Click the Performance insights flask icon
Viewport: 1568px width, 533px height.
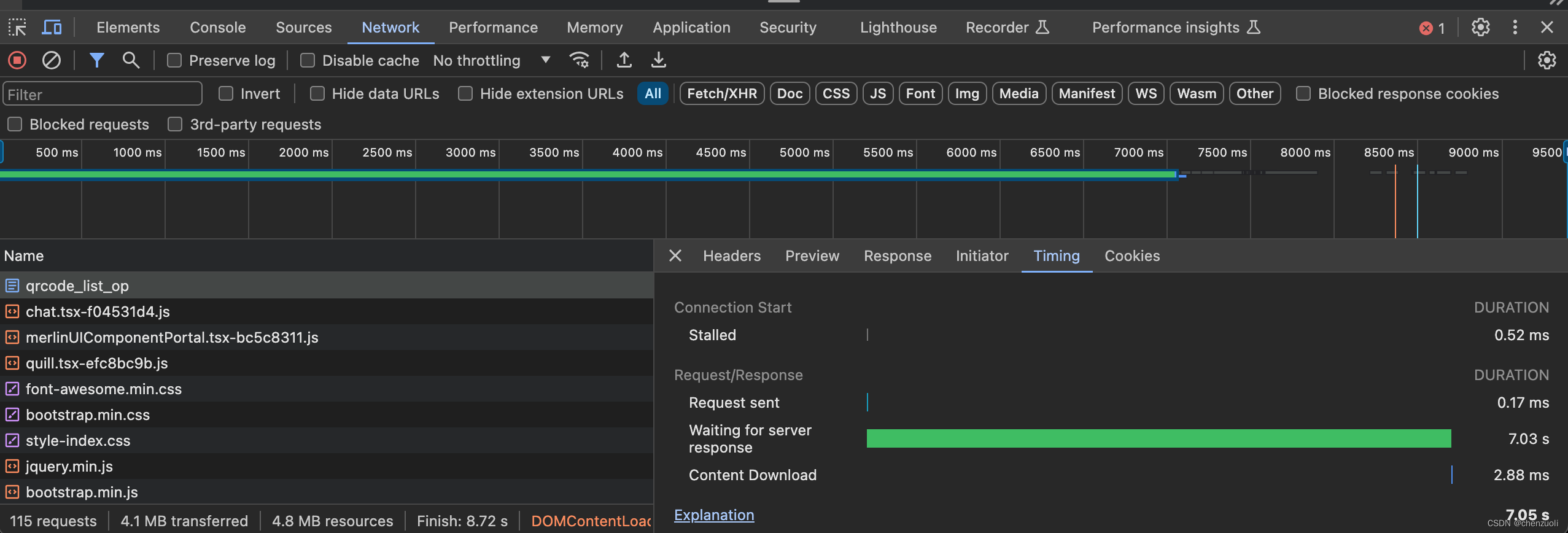tap(1254, 27)
